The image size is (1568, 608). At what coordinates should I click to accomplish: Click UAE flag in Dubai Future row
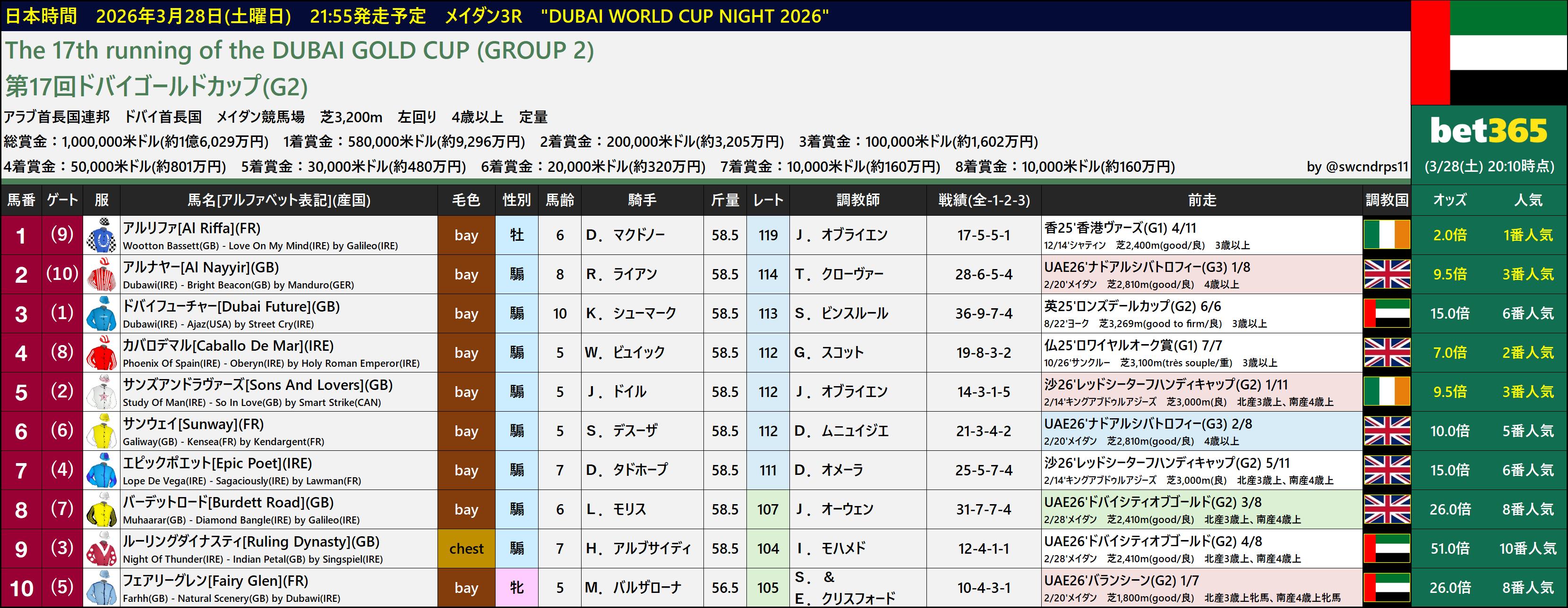pyautogui.click(x=1387, y=314)
